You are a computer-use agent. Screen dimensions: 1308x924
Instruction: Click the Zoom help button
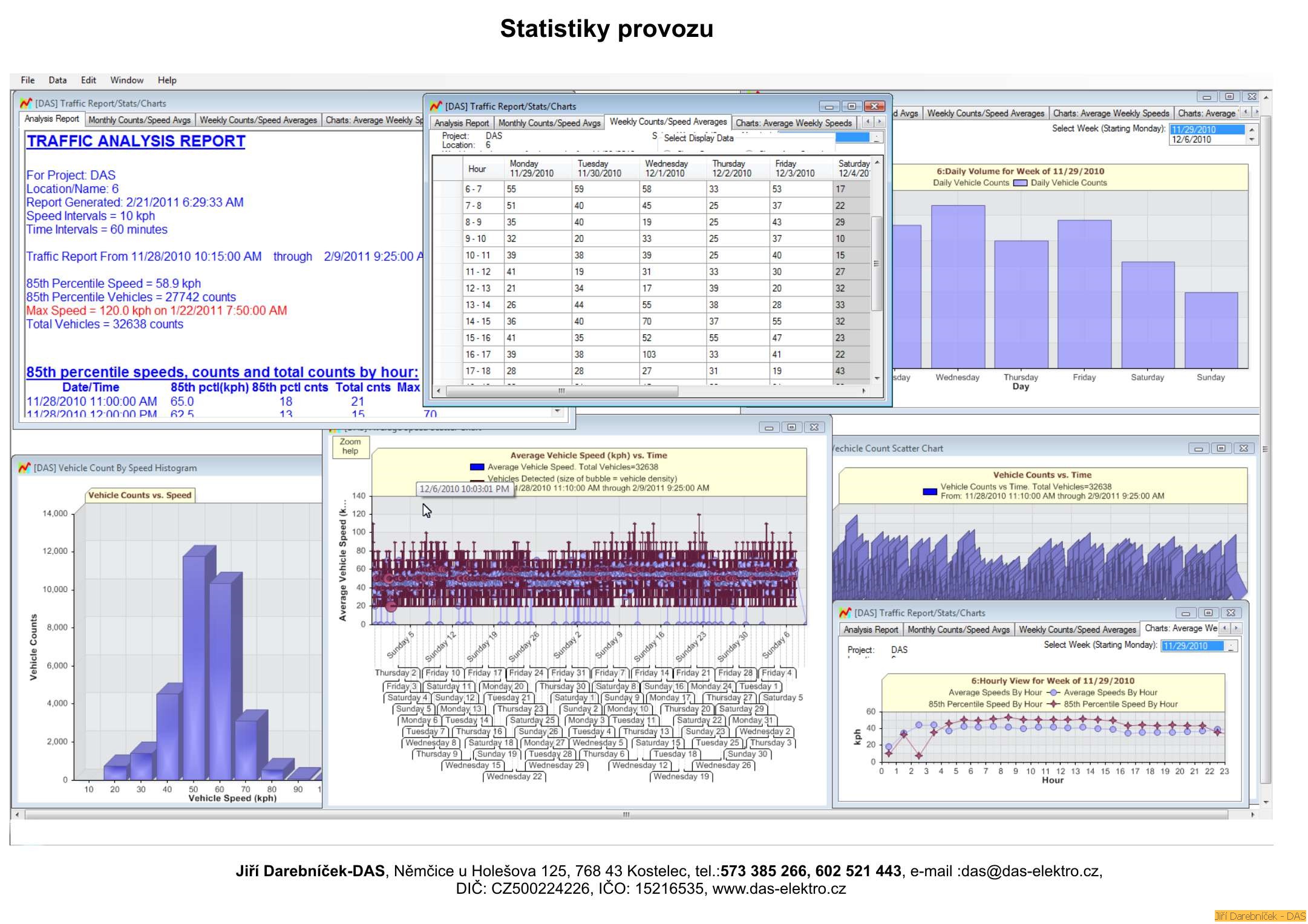click(350, 446)
